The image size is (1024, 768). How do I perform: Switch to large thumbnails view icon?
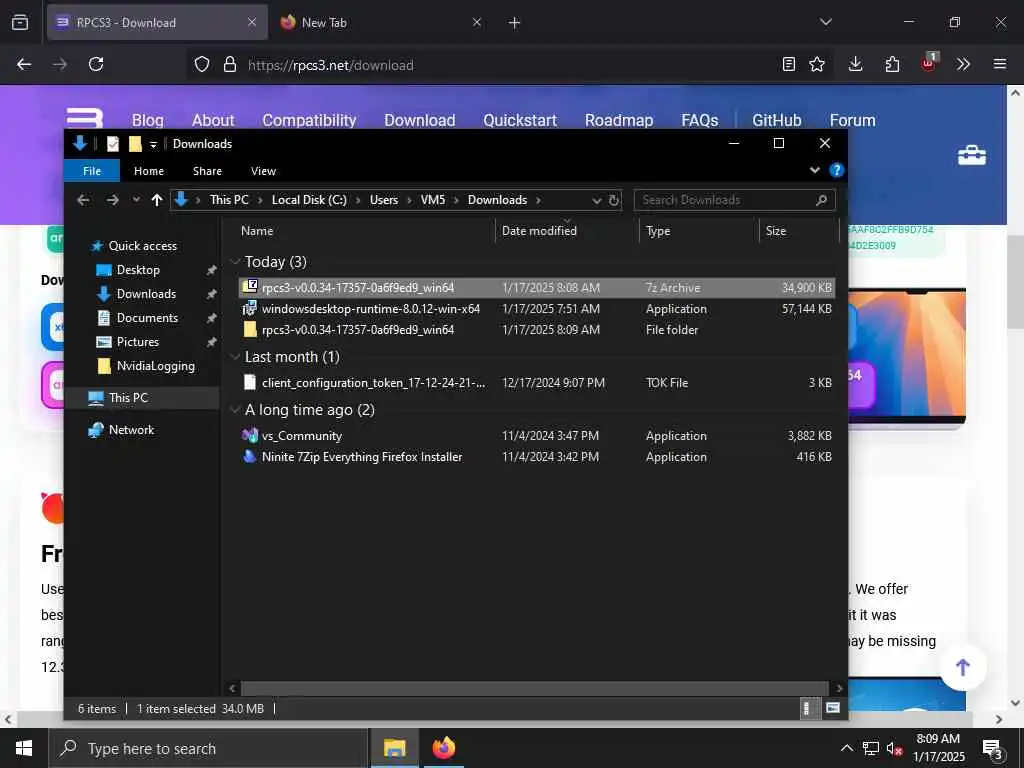tap(833, 708)
